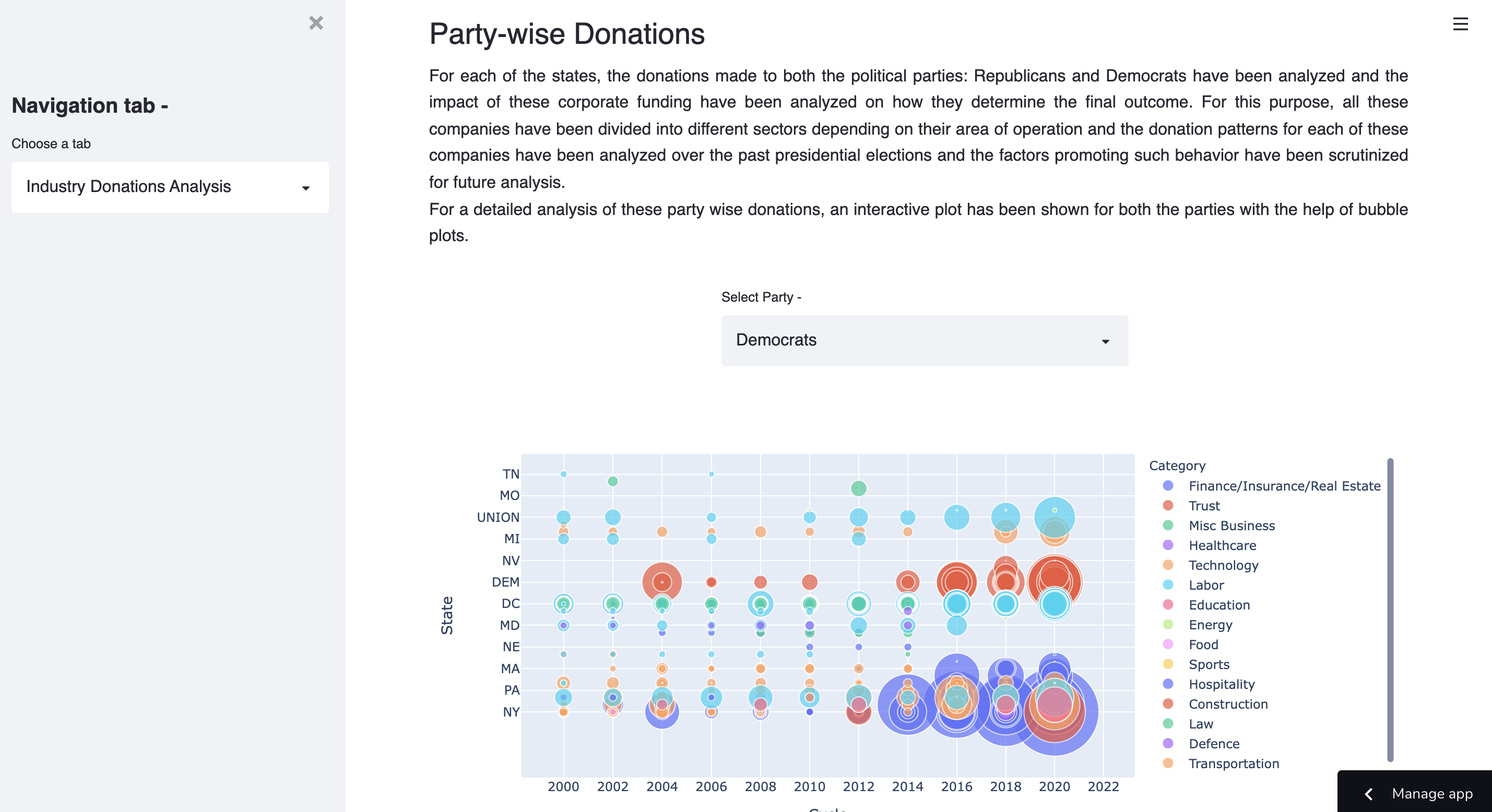This screenshot has height=812, width=1492.
Task: Toggle Misc Business series in legend
Action: (1232, 526)
